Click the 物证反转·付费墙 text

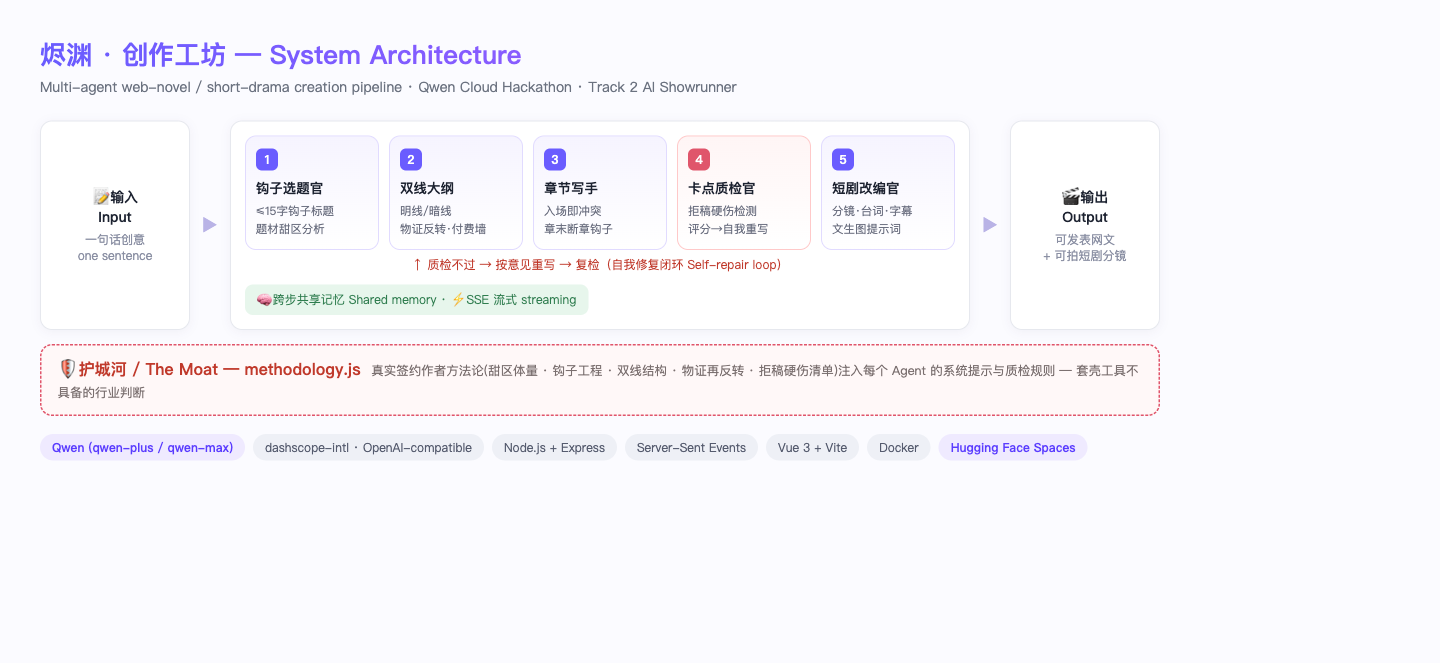pos(443,229)
